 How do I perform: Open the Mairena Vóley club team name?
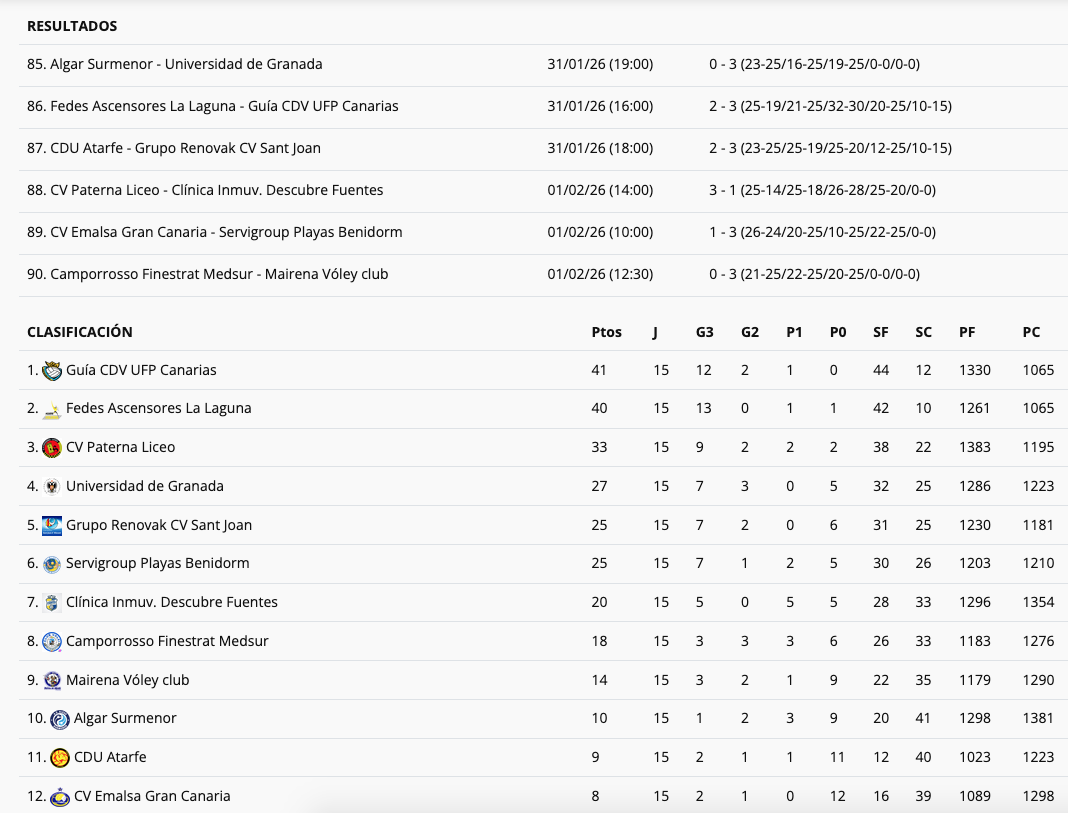click(127, 680)
